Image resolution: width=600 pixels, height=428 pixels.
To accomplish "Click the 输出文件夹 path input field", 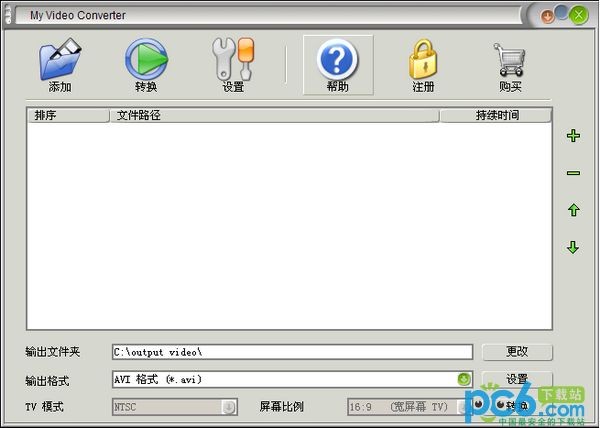I will coord(292,352).
